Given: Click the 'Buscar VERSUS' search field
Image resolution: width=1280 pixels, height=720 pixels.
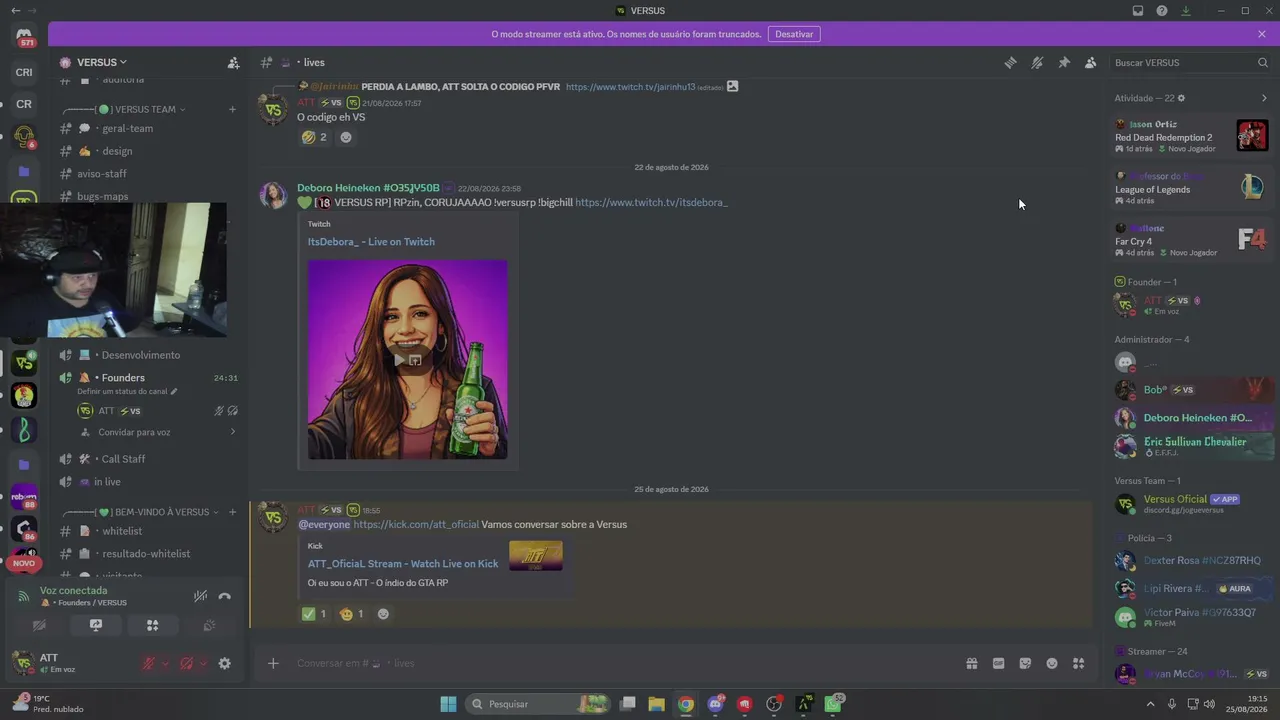Looking at the screenshot, I should pyautogui.click(x=1191, y=62).
